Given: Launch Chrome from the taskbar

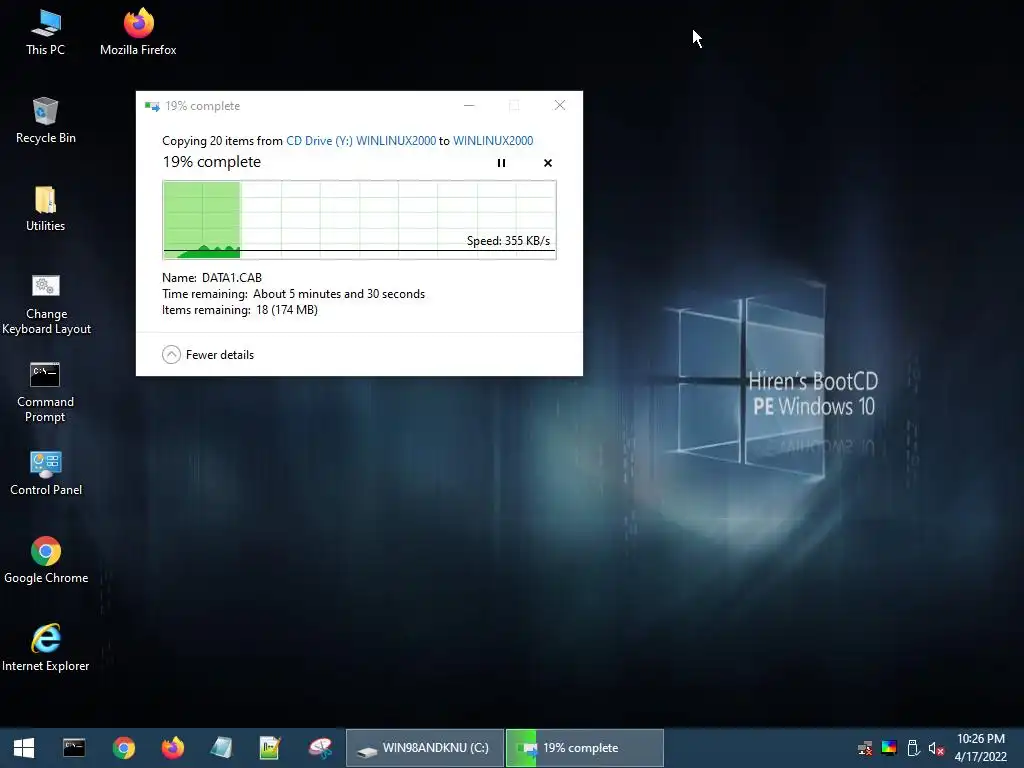Looking at the screenshot, I should pos(123,748).
